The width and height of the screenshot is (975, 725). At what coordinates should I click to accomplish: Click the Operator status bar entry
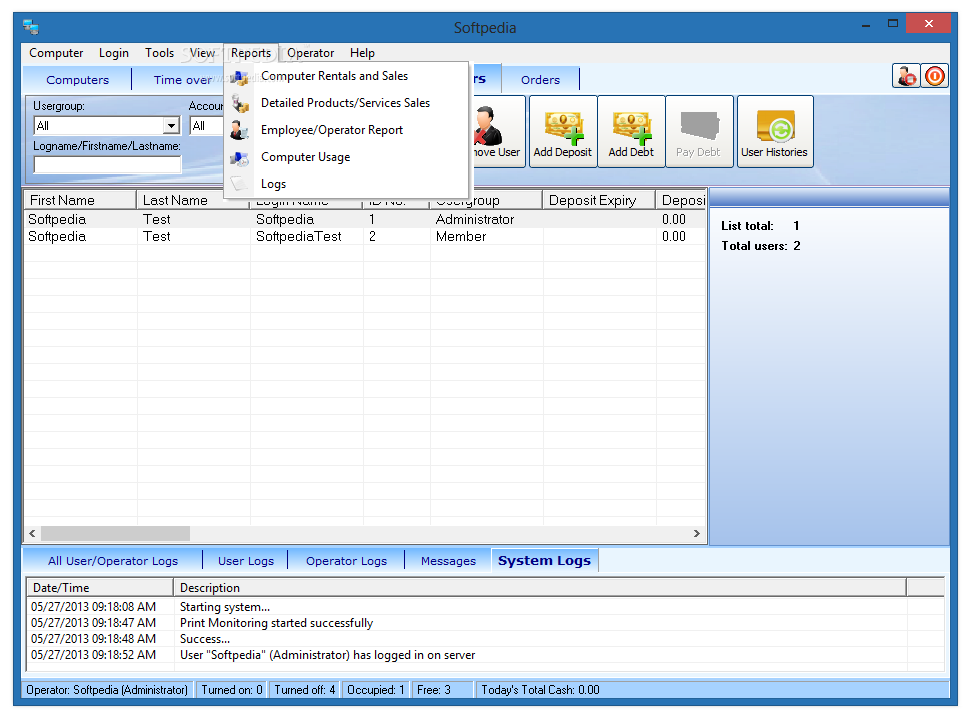point(107,690)
